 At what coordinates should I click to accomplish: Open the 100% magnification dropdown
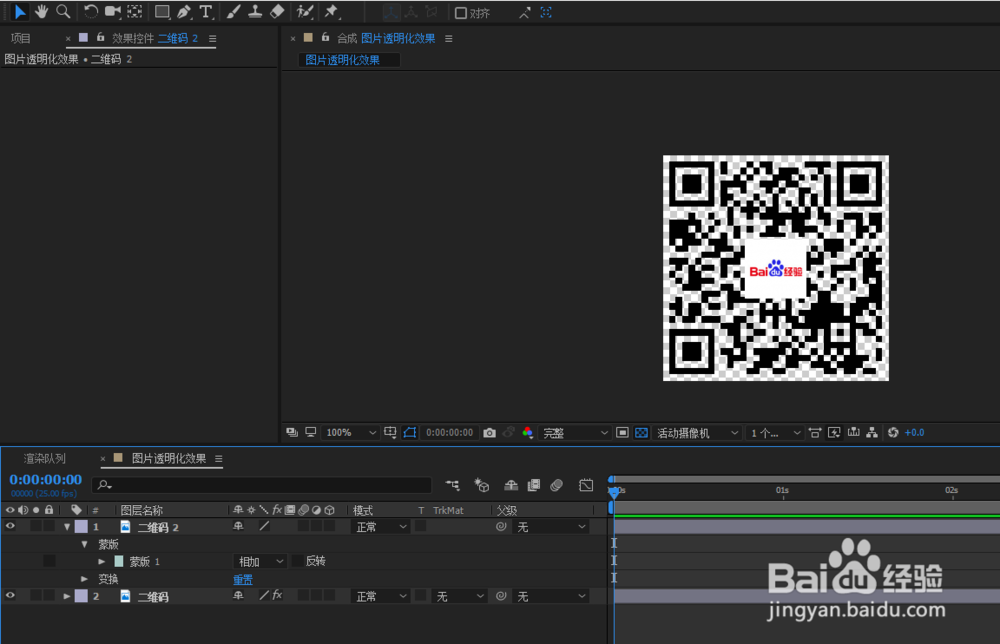click(x=350, y=433)
